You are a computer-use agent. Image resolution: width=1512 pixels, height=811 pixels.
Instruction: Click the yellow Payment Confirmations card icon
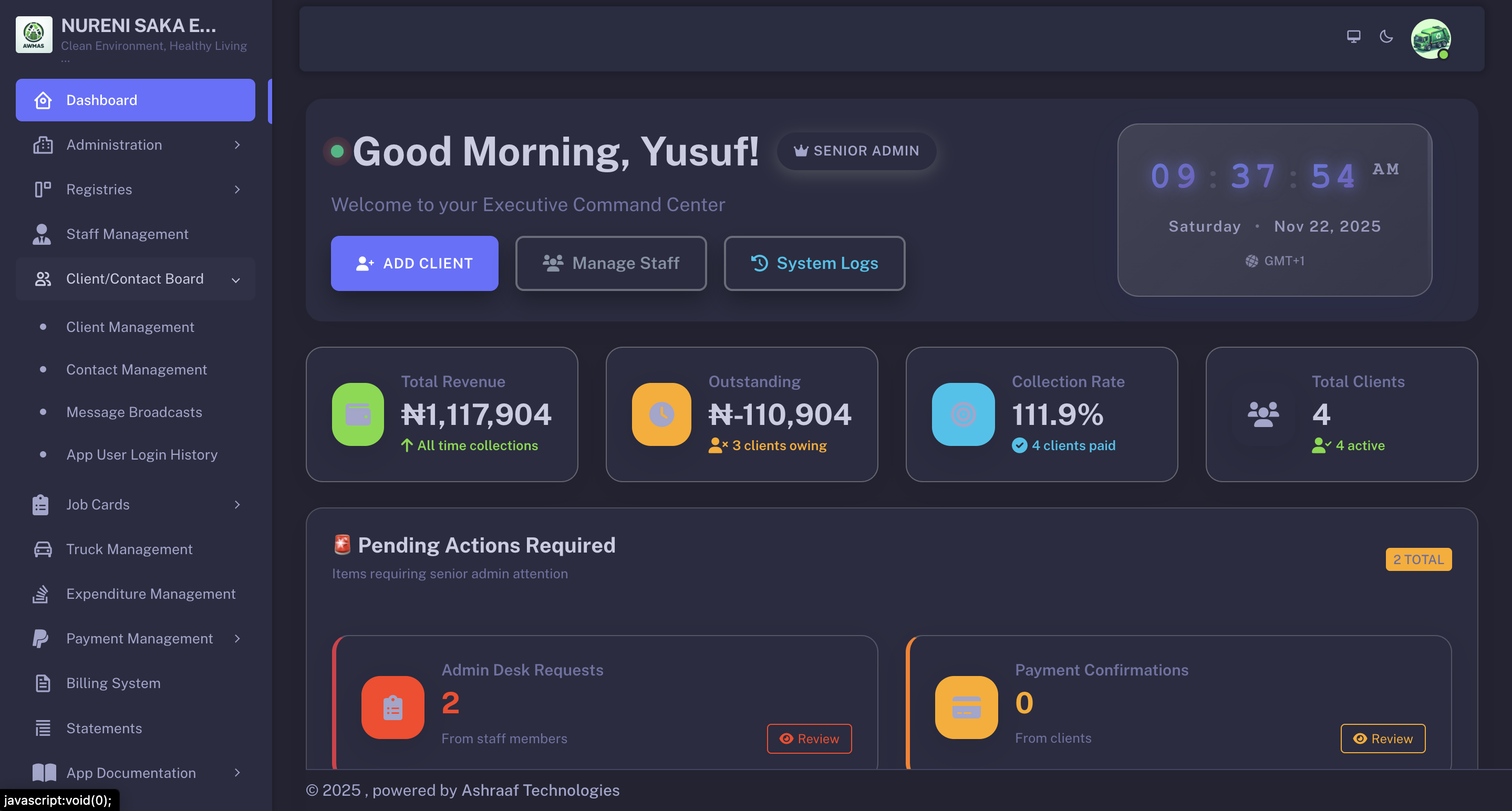966,707
